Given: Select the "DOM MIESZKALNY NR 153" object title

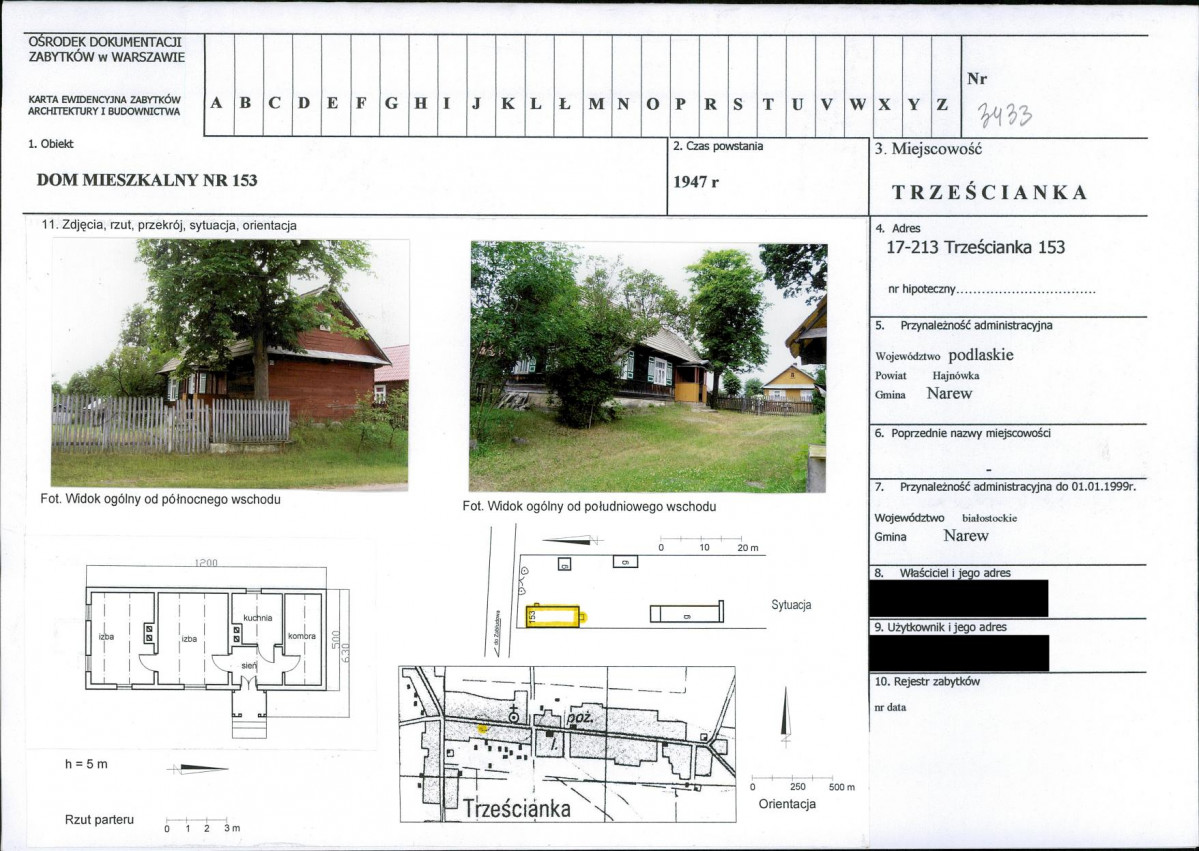Looking at the screenshot, I should (147, 181).
